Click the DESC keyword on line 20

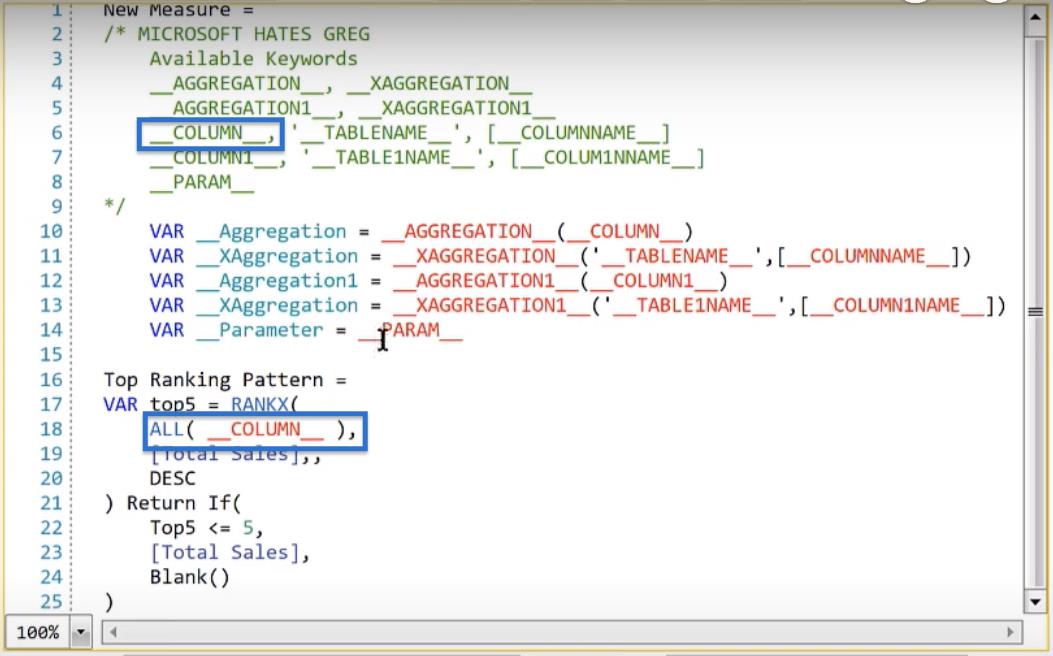click(173, 479)
